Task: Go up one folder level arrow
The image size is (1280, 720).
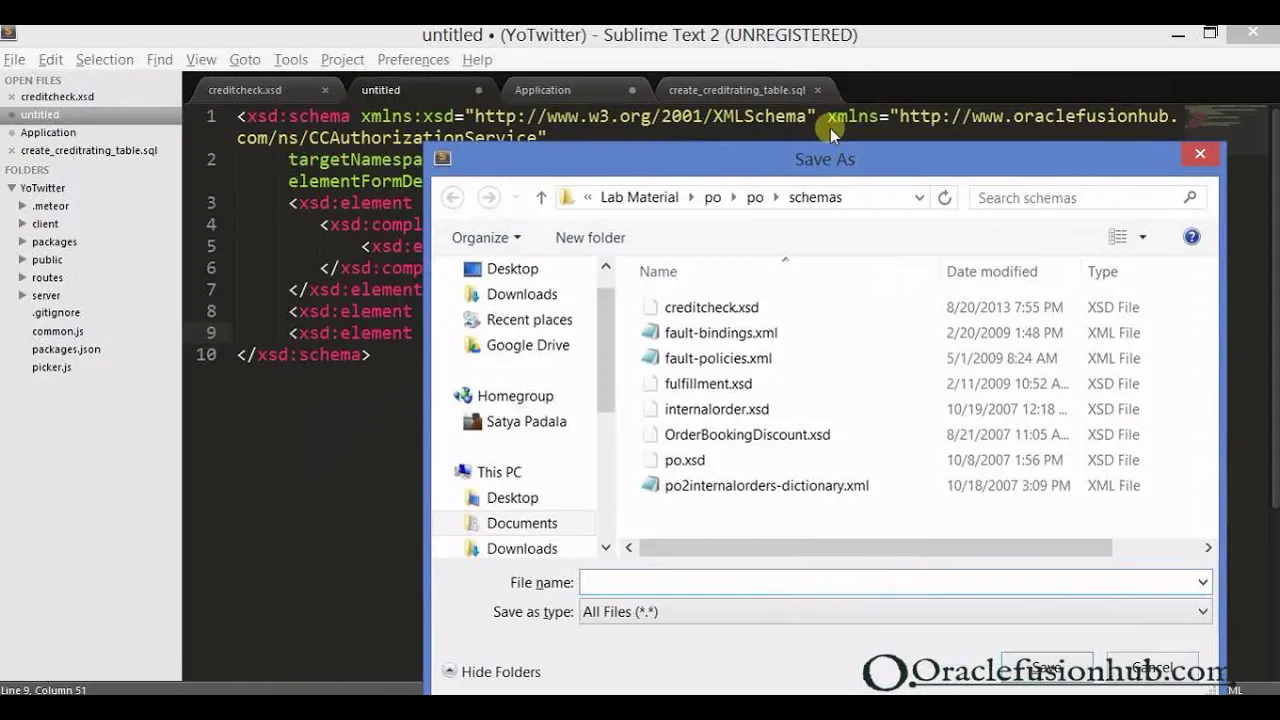Action: pyautogui.click(x=541, y=197)
